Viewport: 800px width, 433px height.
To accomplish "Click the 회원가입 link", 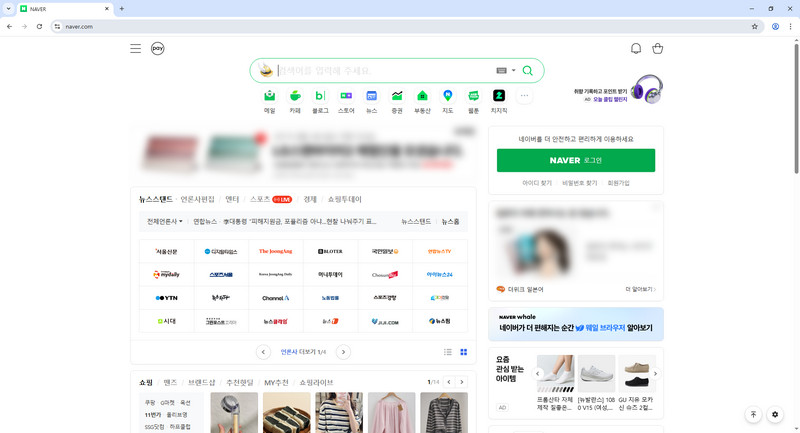I will click(618, 183).
